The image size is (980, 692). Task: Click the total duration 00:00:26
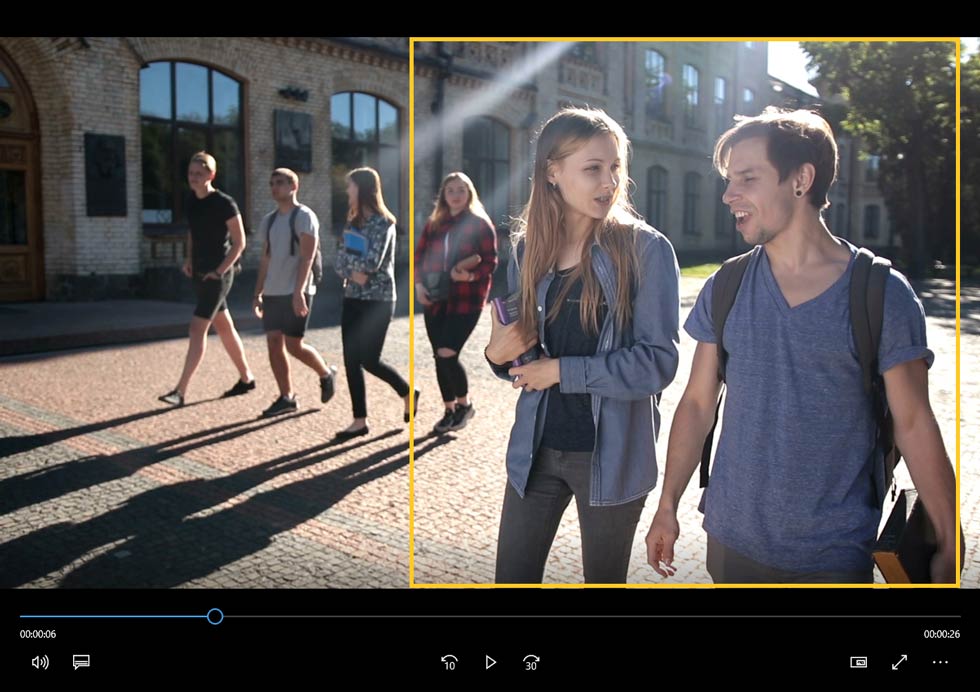click(x=942, y=634)
